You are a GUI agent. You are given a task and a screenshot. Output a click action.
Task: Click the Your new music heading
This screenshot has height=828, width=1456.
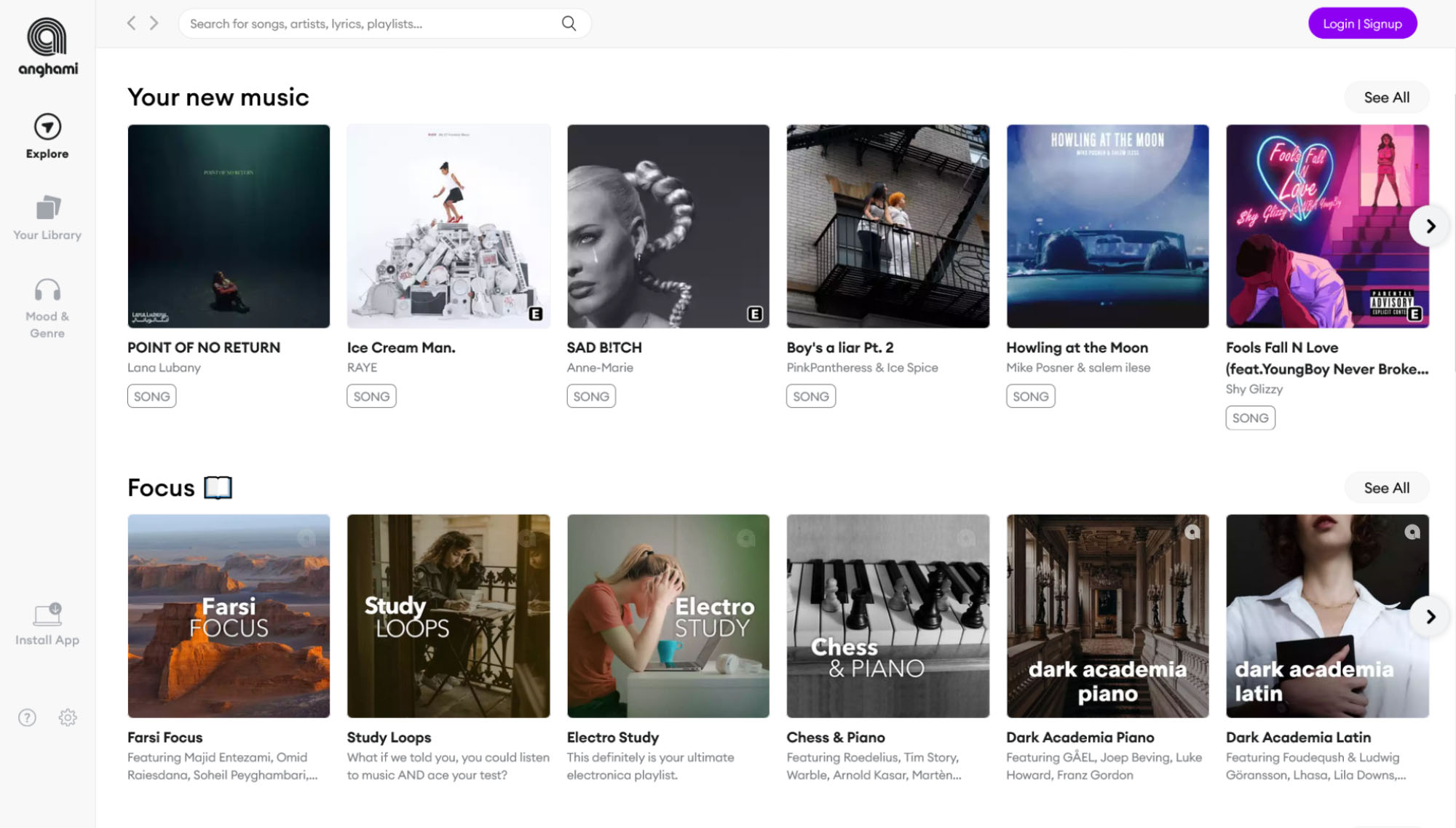coord(218,97)
